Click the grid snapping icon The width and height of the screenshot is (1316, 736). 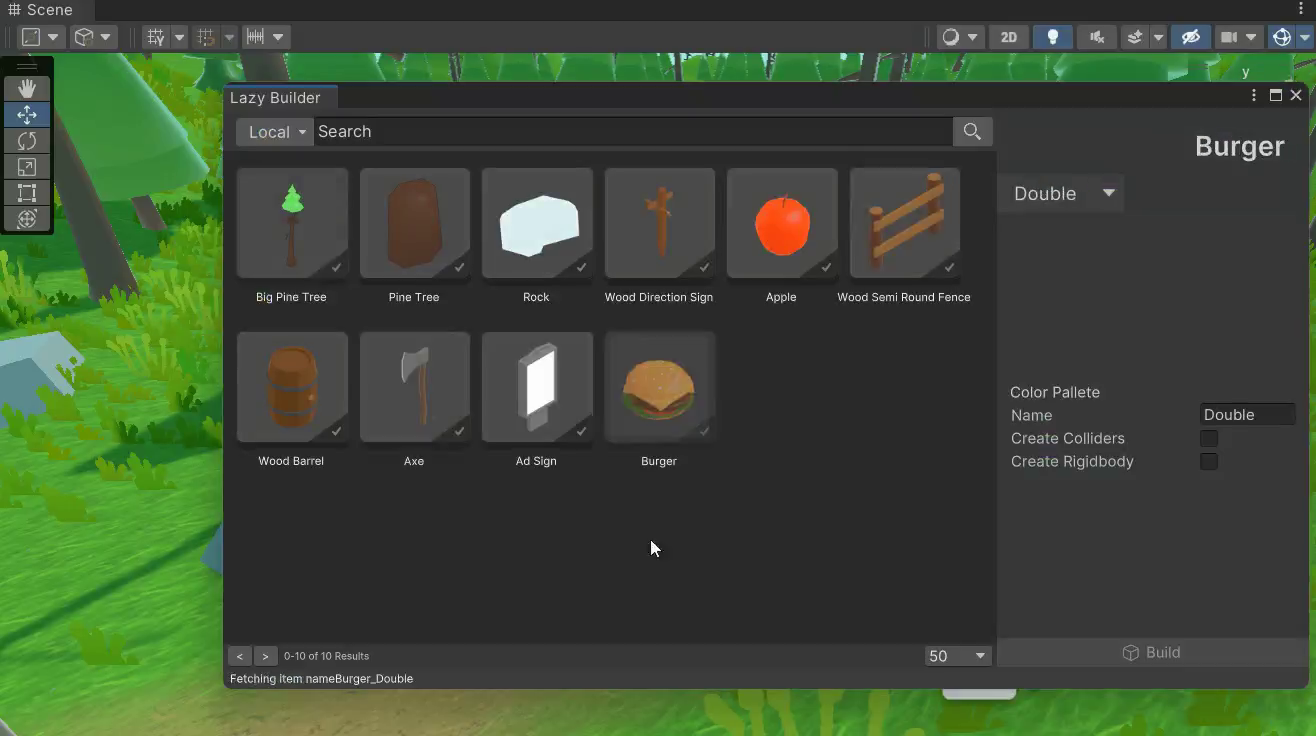click(156, 37)
